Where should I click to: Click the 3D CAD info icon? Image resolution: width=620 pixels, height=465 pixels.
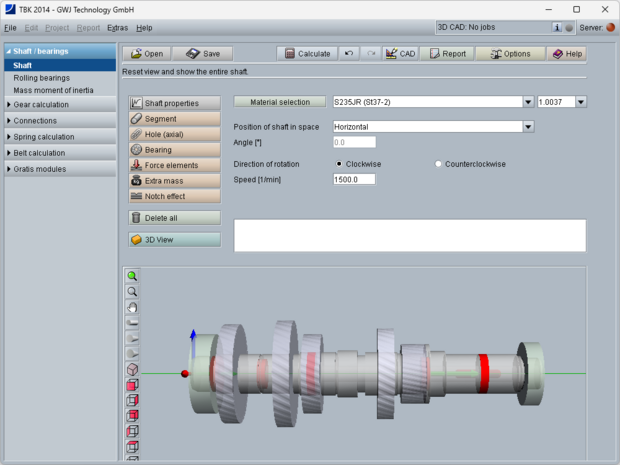(557, 27)
